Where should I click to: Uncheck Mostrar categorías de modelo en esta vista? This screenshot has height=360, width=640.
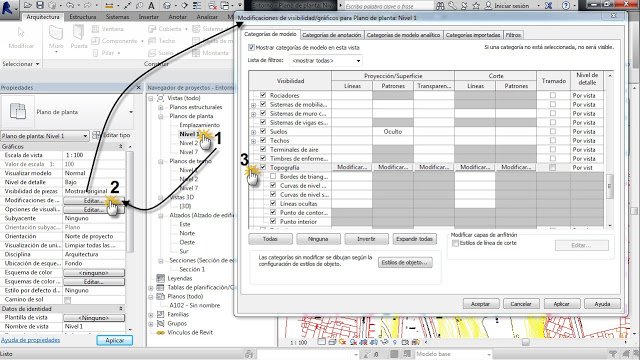pyautogui.click(x=251, y=47)
